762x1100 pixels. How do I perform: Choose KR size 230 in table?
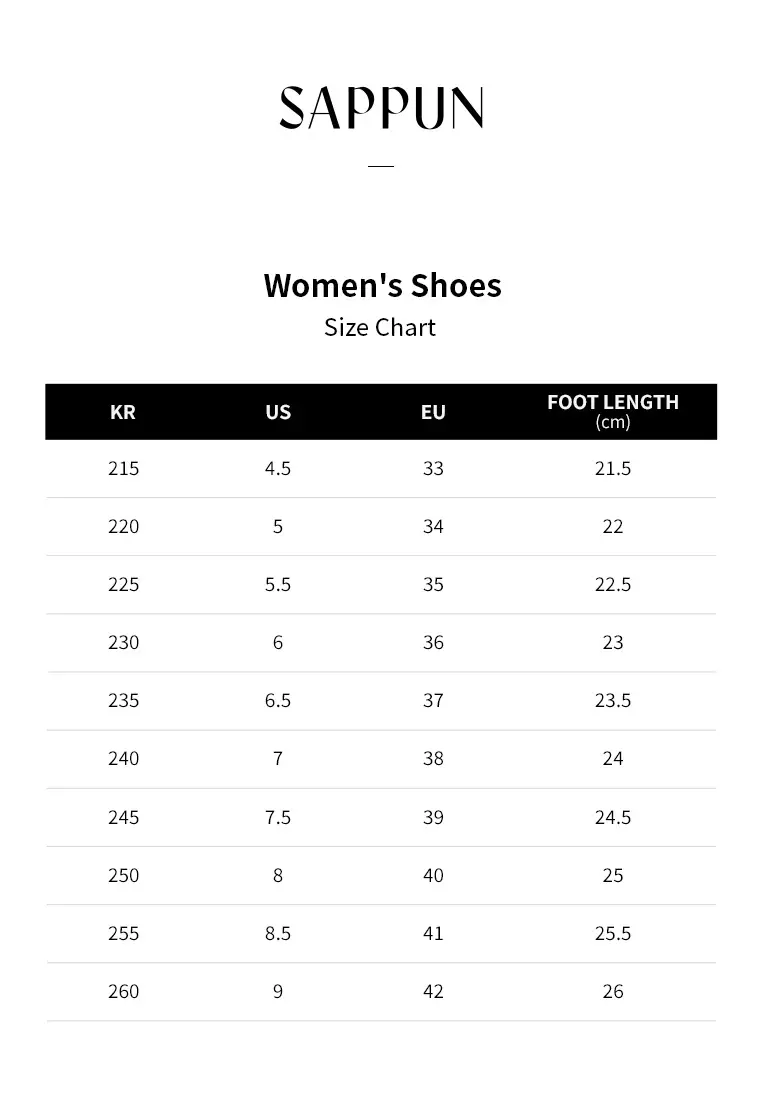coord(124,642)
